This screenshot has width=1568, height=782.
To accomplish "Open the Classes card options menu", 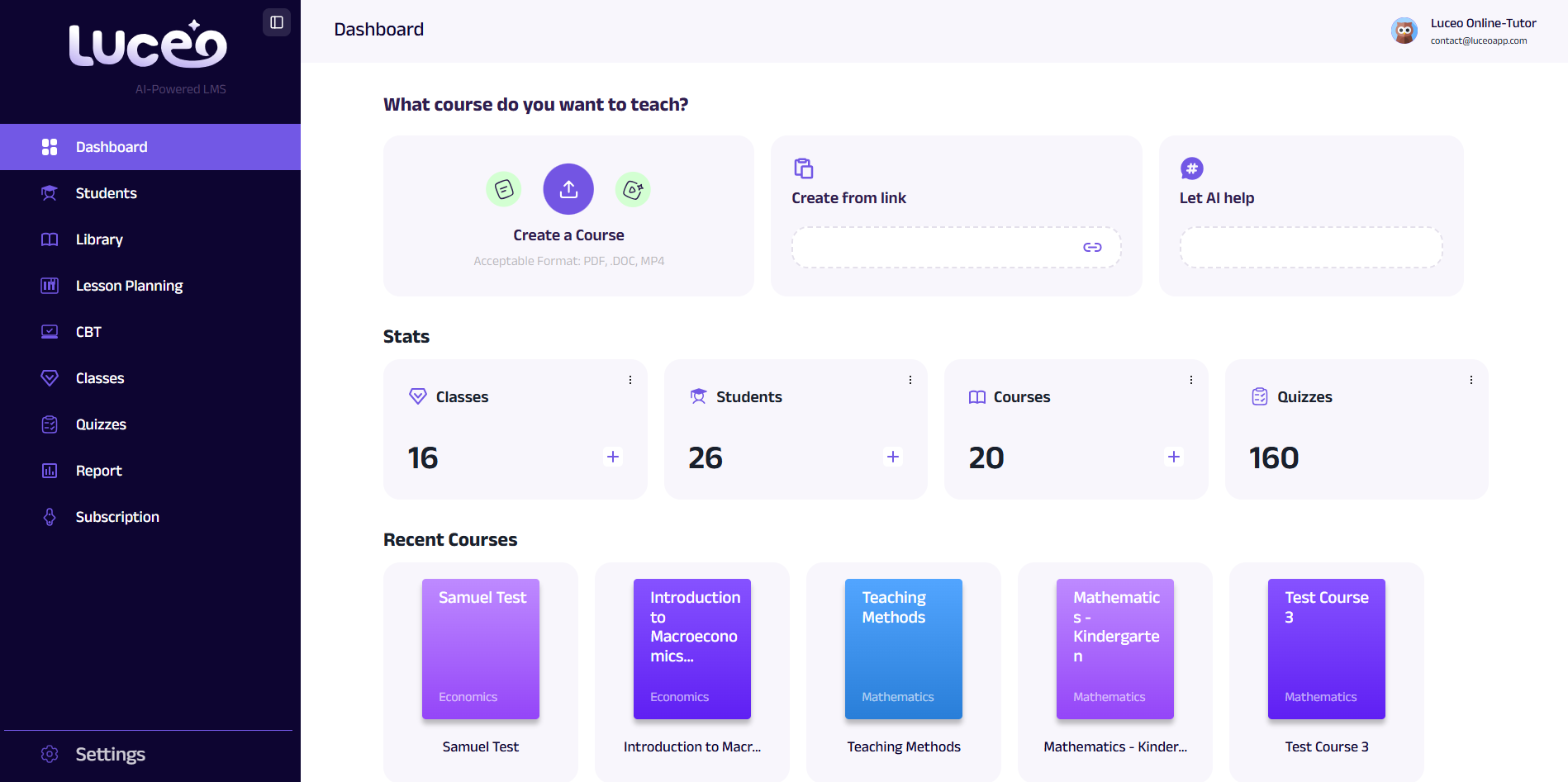I will [630, 380].
